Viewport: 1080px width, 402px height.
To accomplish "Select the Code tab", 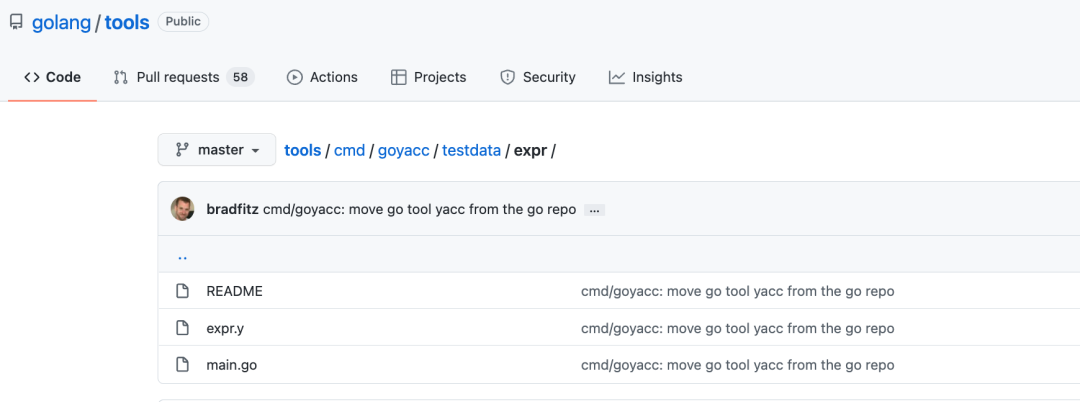I will click(x=52, y=77).
